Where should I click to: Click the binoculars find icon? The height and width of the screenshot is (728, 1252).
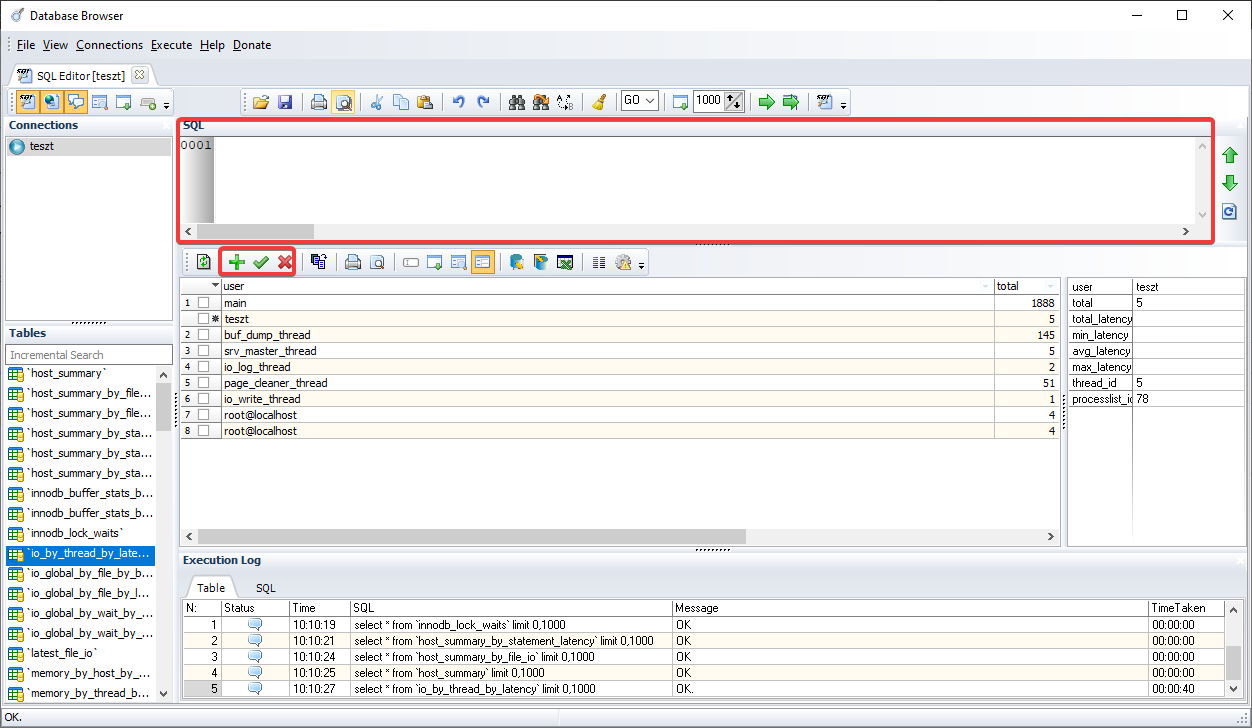(517, 102)
